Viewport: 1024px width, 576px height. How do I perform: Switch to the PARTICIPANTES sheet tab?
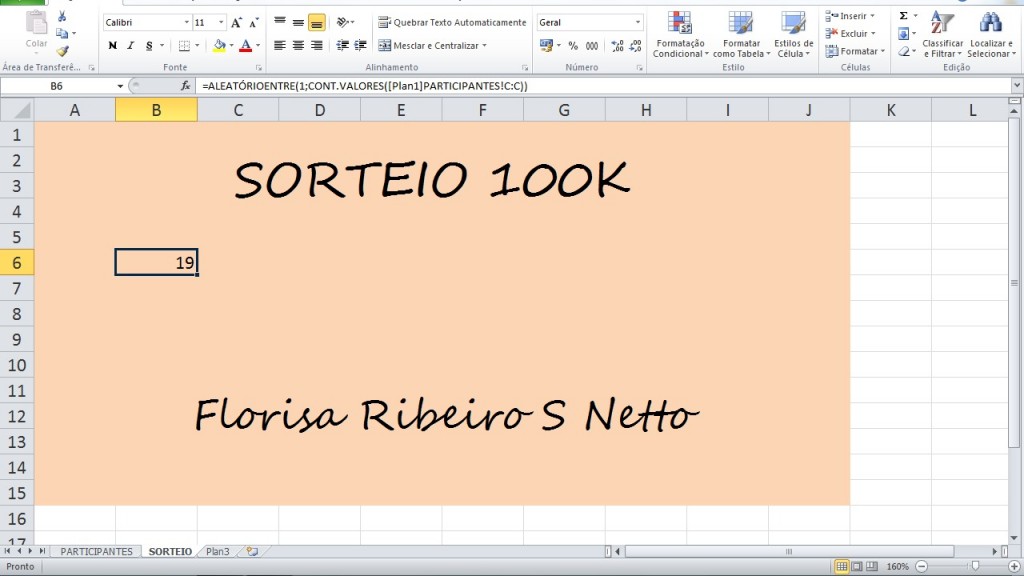[96, 550]
